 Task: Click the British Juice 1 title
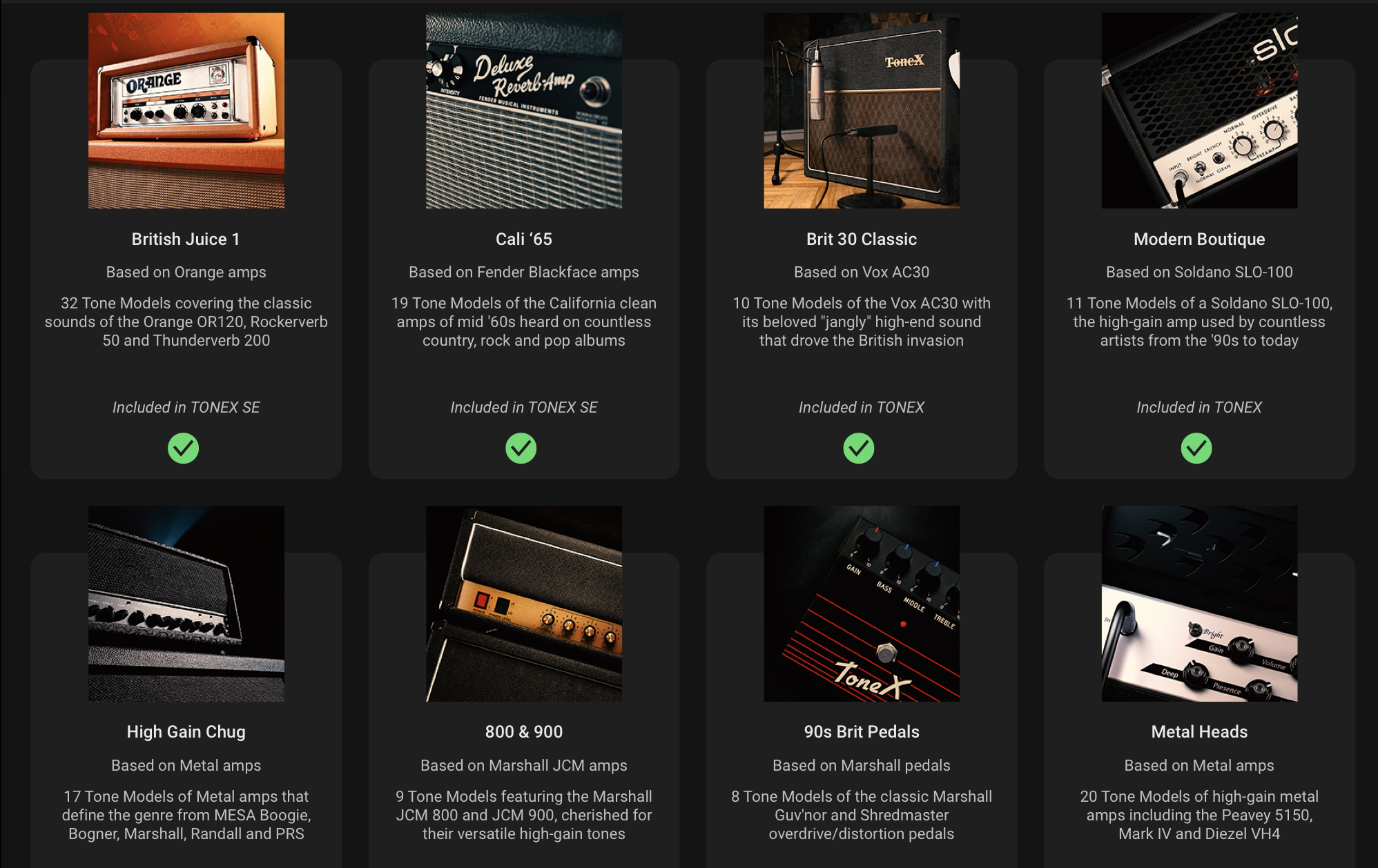186,239
